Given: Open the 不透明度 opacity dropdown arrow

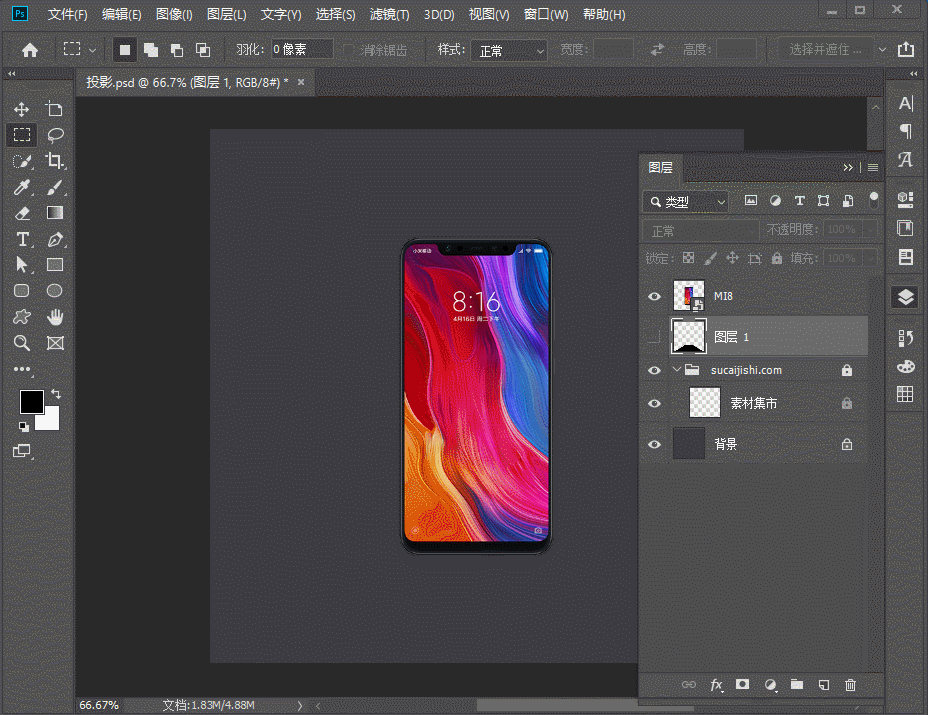Looking at the screenshot, I should click(x=870, y=230).
